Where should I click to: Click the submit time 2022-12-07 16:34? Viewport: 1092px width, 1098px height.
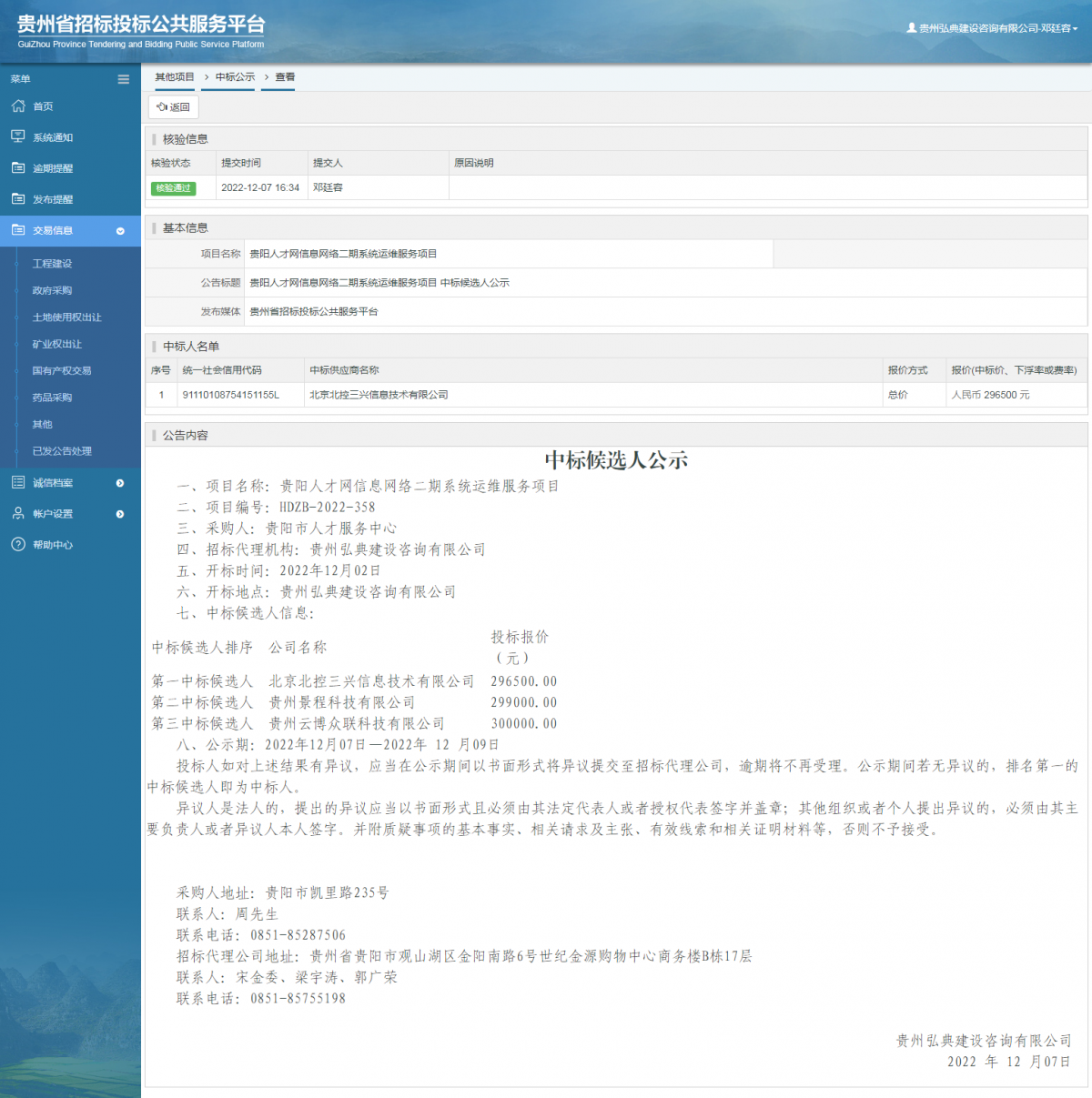click(x=260, y=187)
